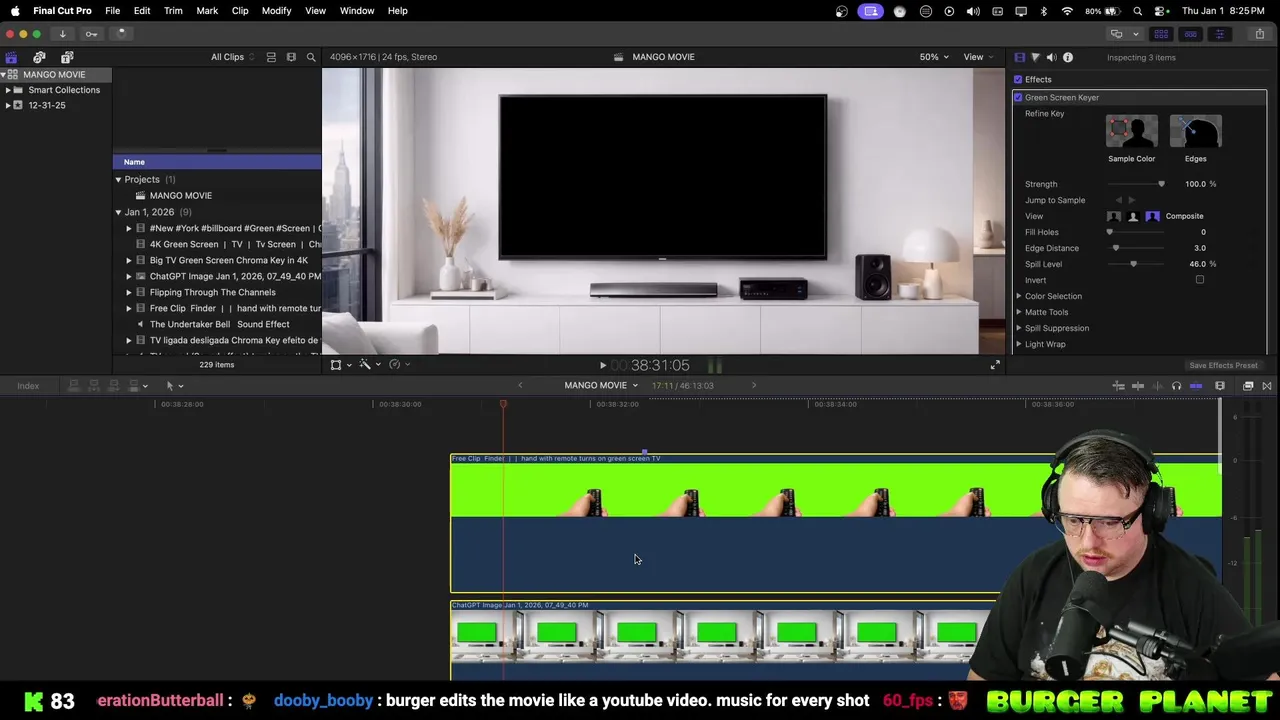Open clip appearance options in timeline

click(x=1220, y=386)
